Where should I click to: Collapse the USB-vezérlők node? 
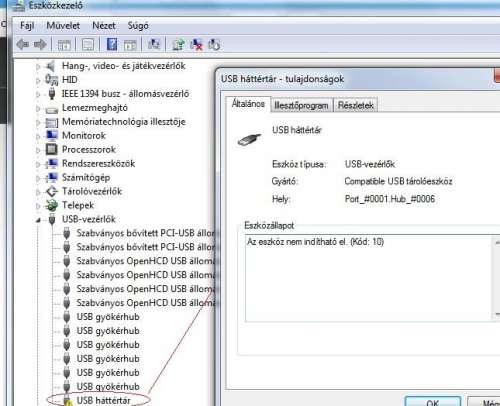38,220
